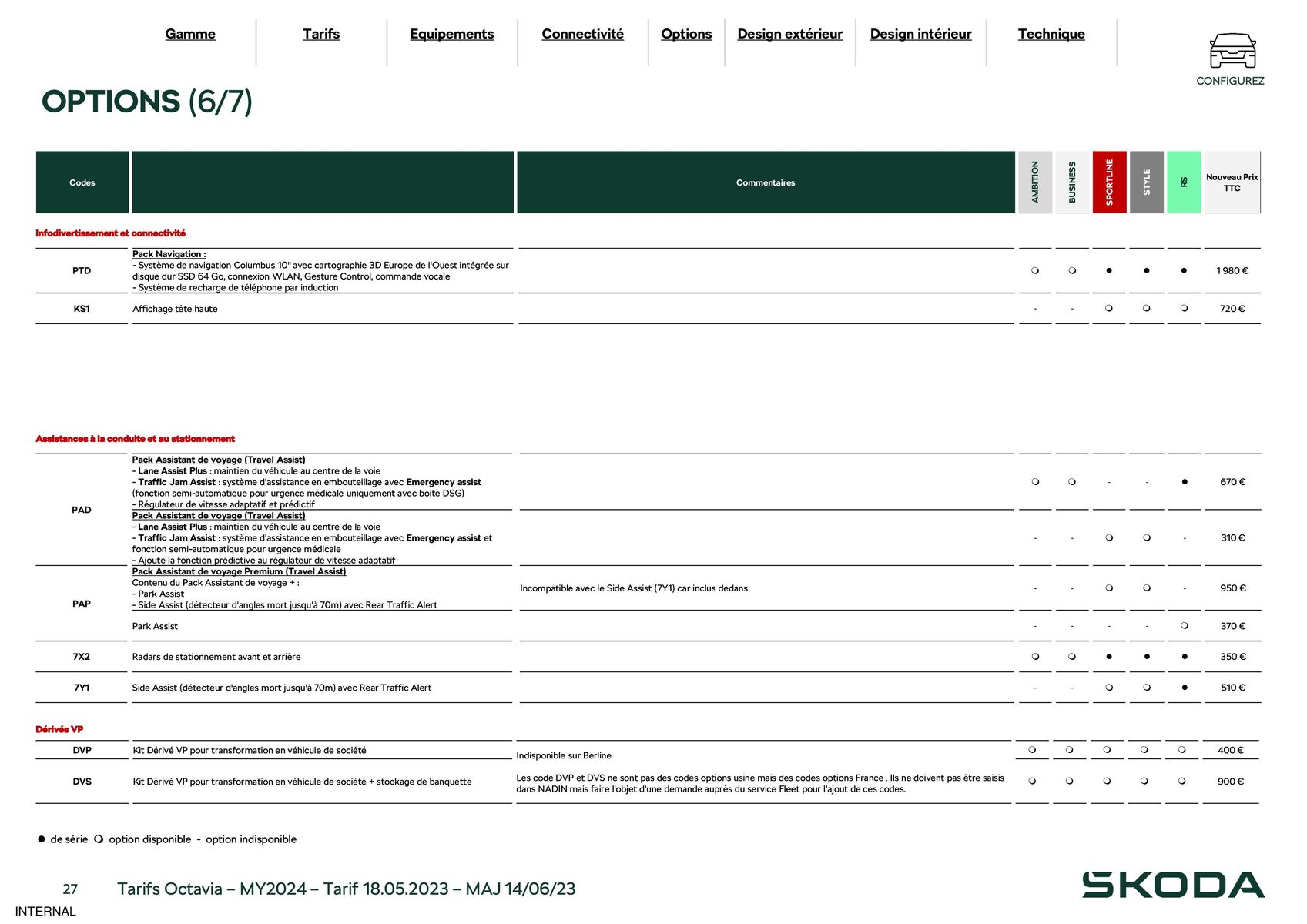
Task: Click the Affichage tête haute label
Action: click(x=175, y=309)
